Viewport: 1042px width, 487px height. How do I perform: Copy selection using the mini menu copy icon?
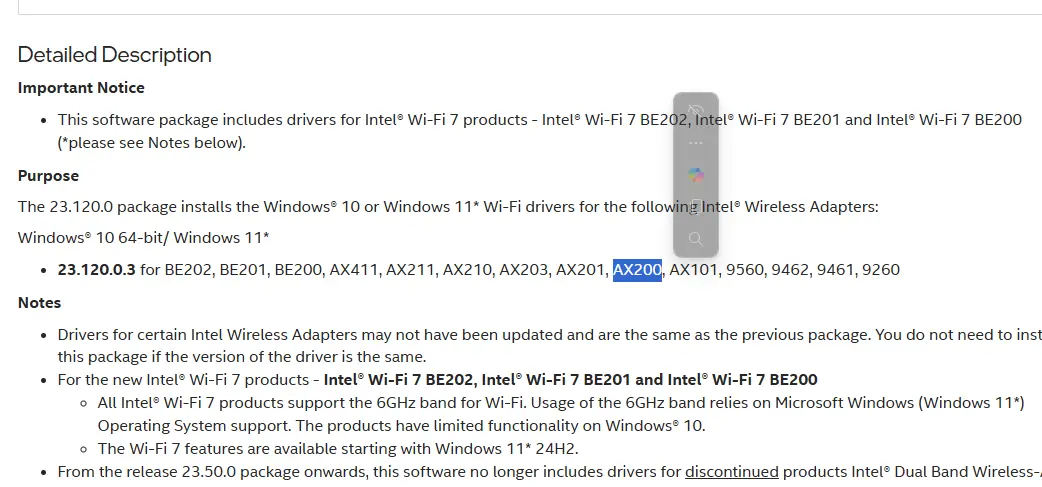pyautogui.click(x=696, y=207)
